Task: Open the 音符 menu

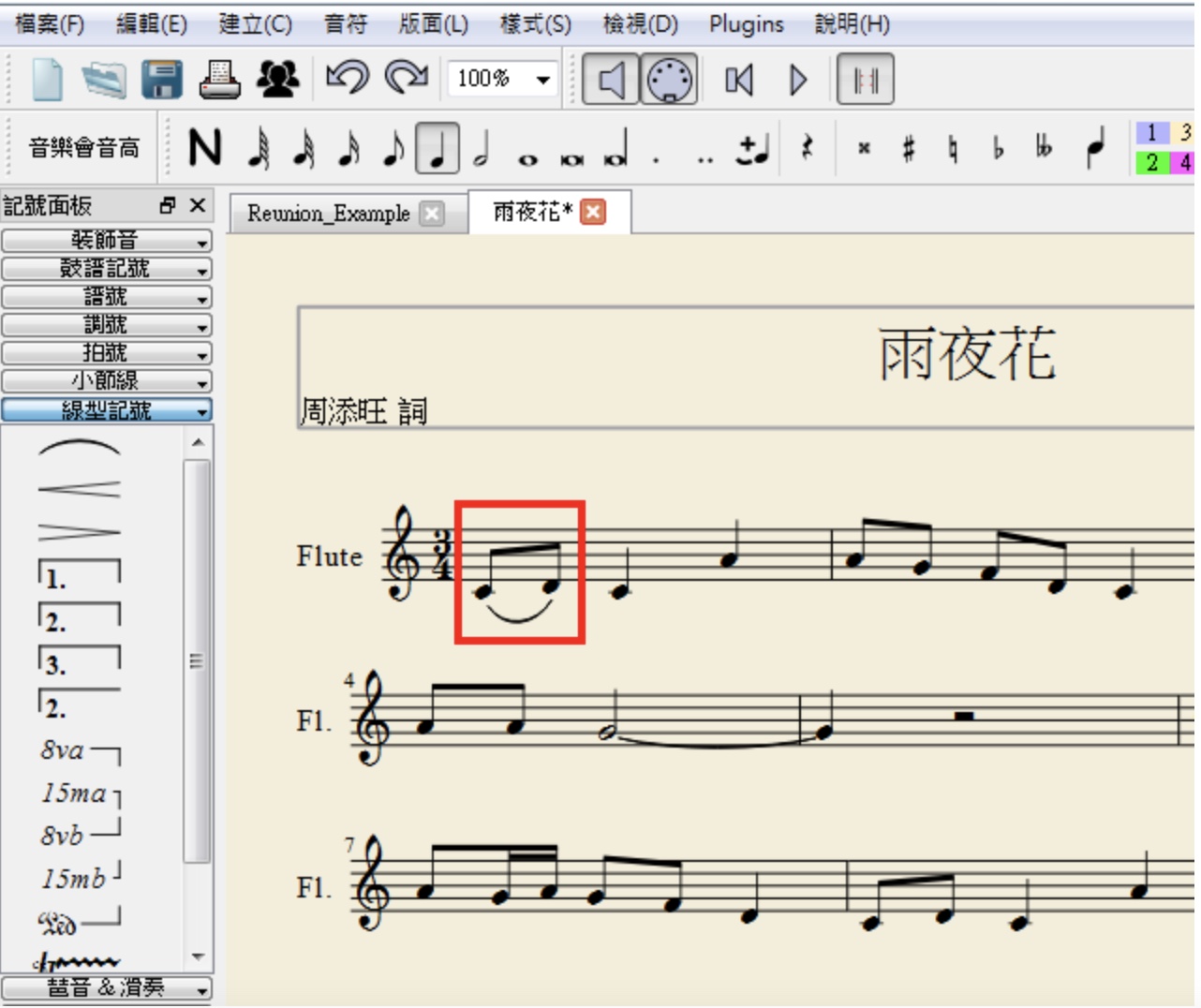Action: [x=346, y=23]
